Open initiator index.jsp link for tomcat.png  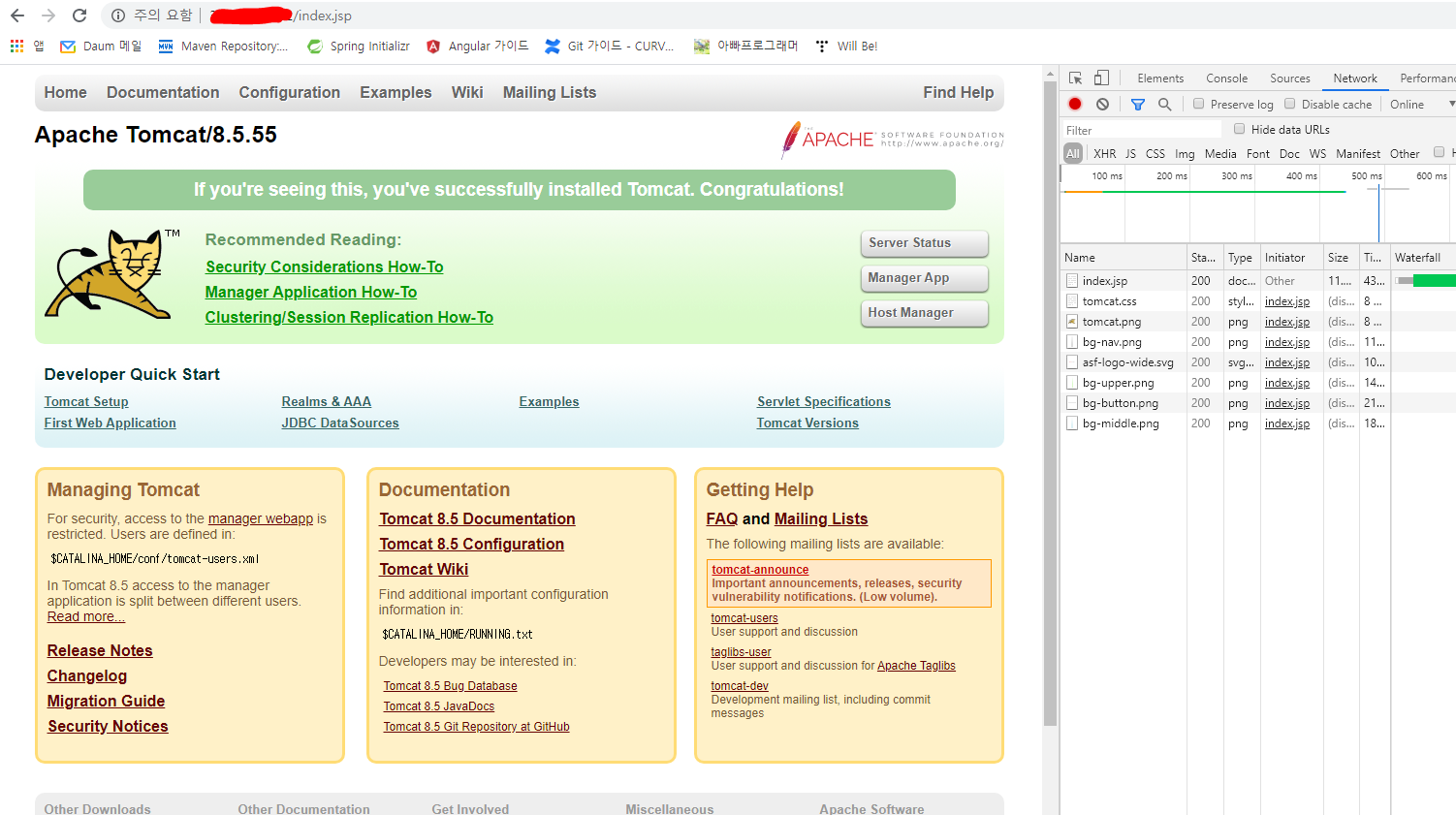click(1286, 322)
